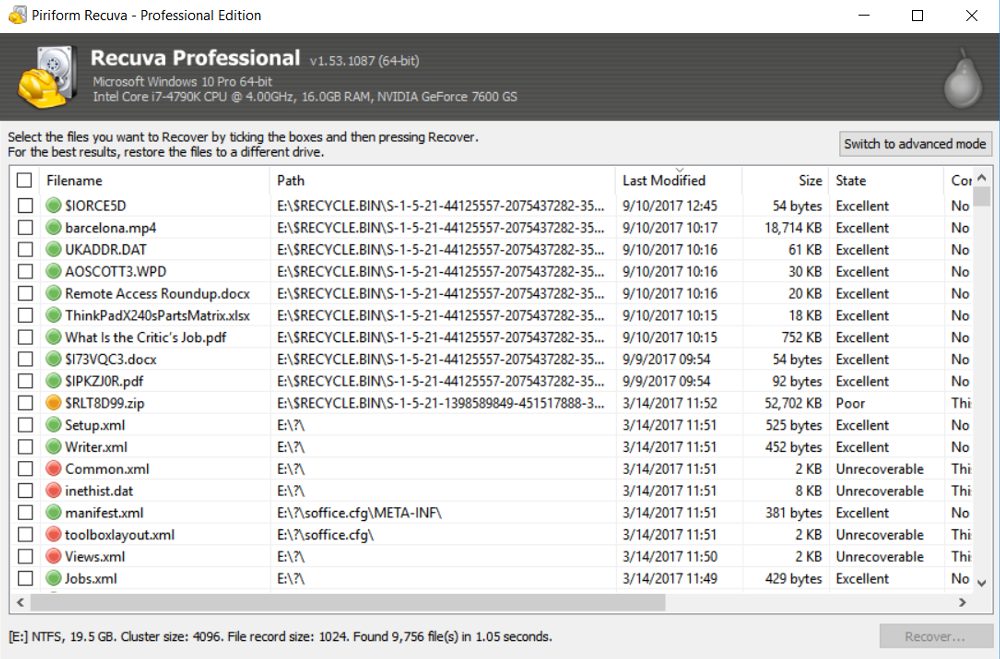The width and height of the screenshot is (1000, 659).
Task: Tick the checkbox for Setup.xml
Action: 25,425
